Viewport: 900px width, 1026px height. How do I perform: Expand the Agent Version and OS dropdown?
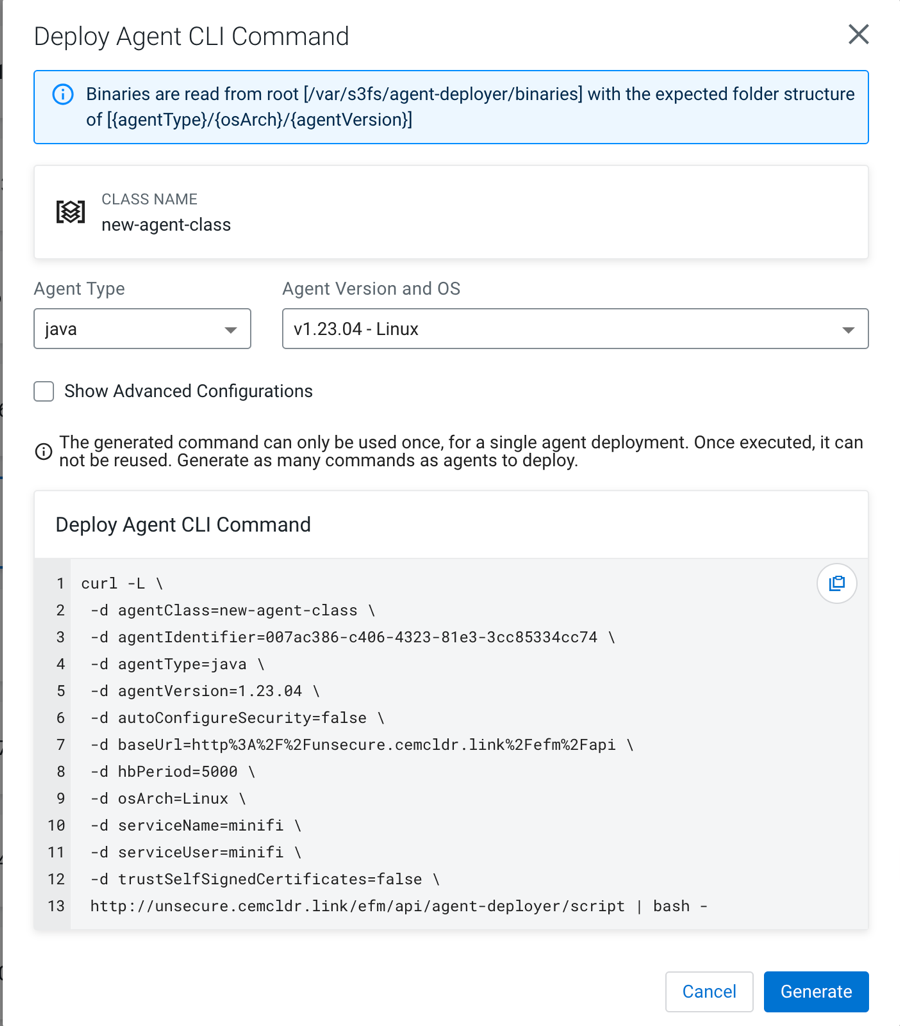pos(574,329)
